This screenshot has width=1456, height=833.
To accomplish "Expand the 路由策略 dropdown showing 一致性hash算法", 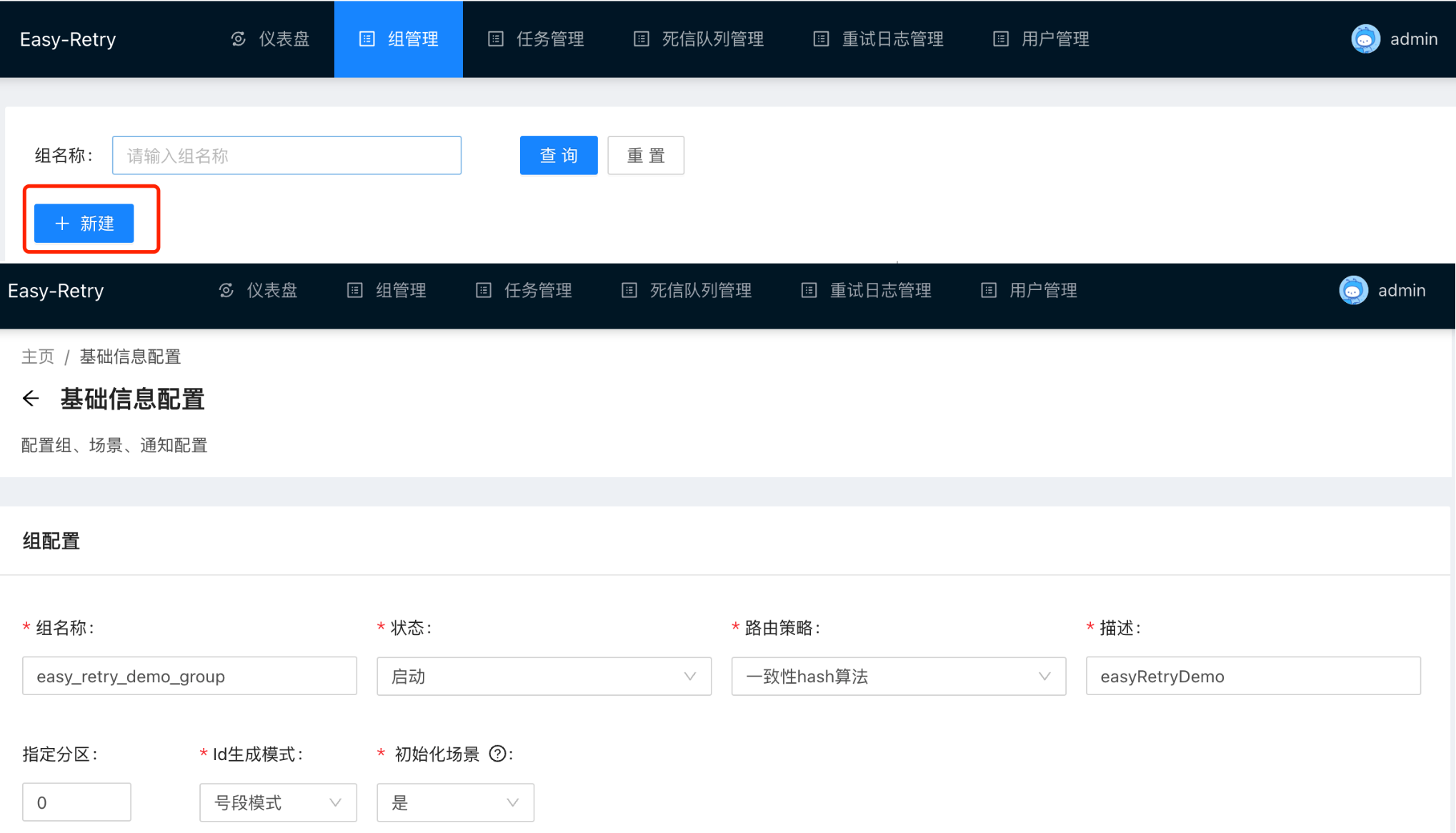I will [898, 676].
